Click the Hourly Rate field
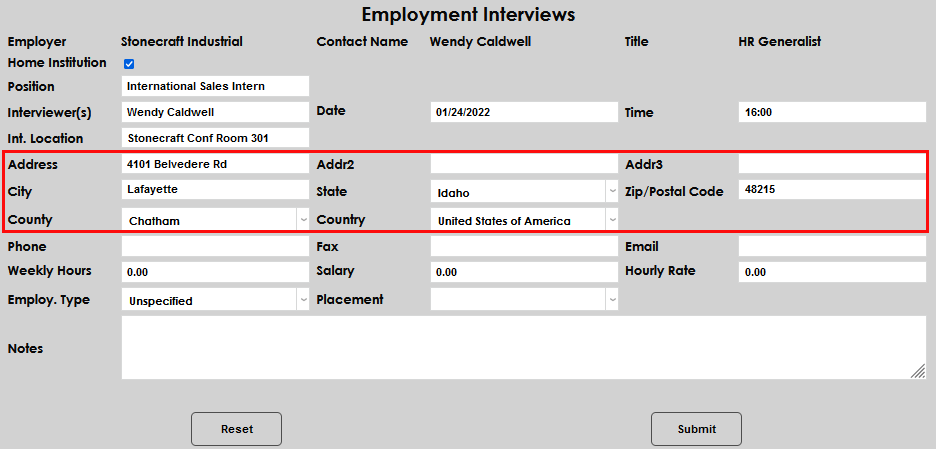Screen dimensions: 936x449 pyautogui.click(x=833, y=272)
